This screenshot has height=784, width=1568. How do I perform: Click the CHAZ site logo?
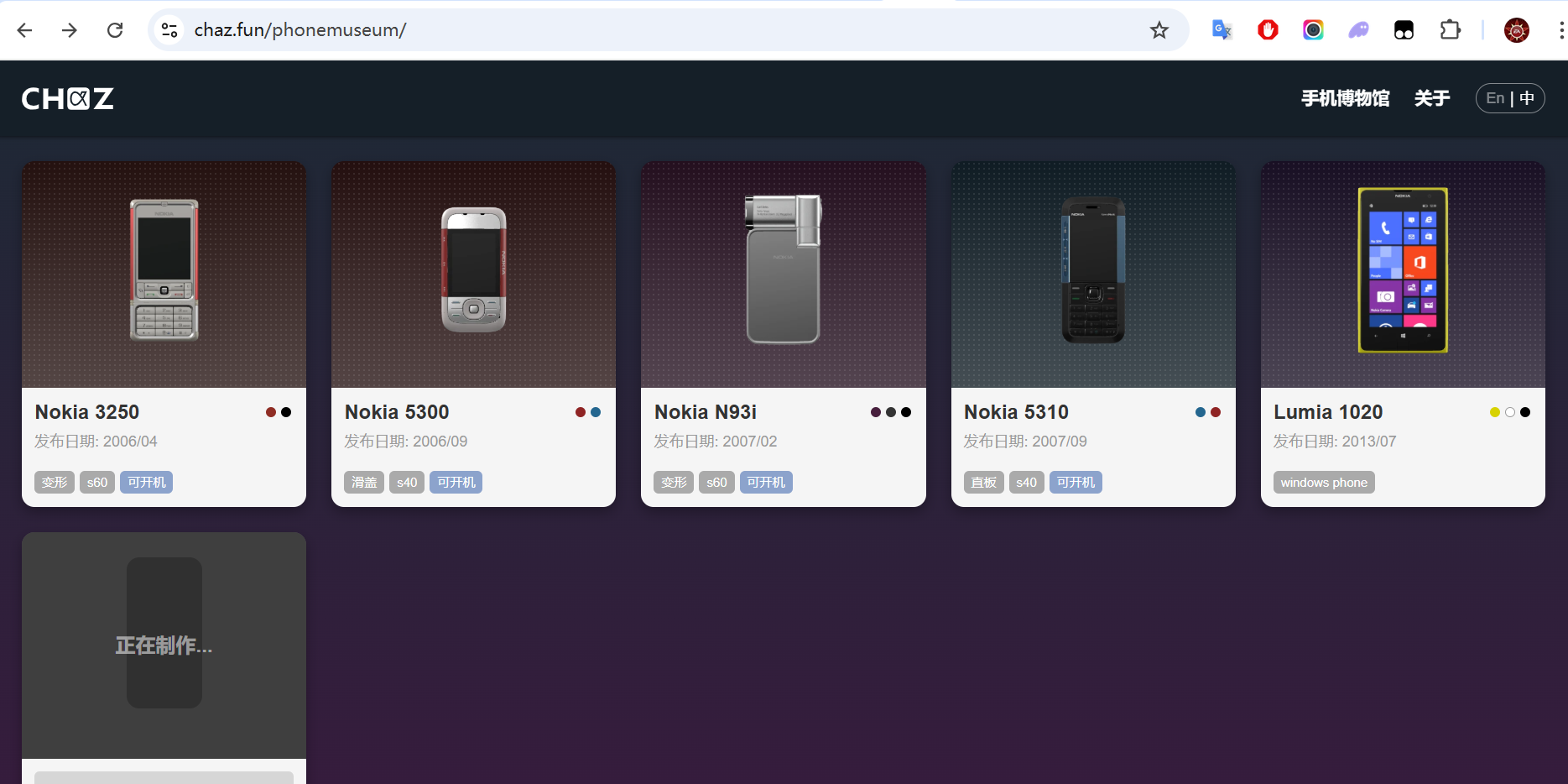pos(67,99)
